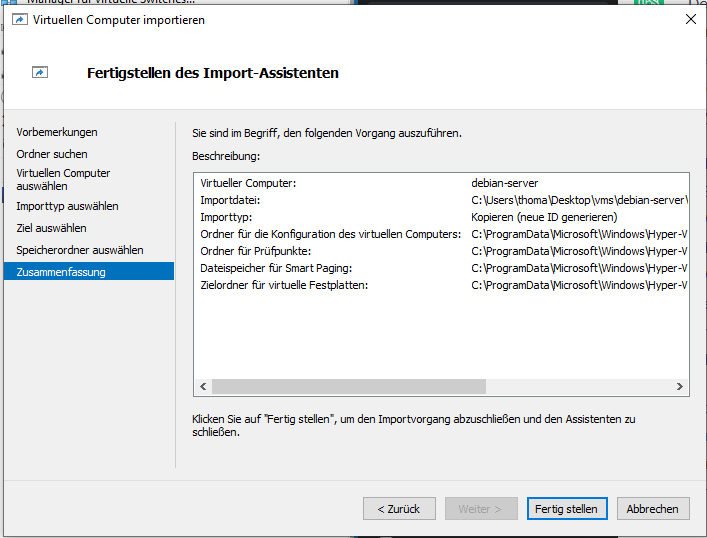Select the Prüfpunkte path value

pos(579,251)
